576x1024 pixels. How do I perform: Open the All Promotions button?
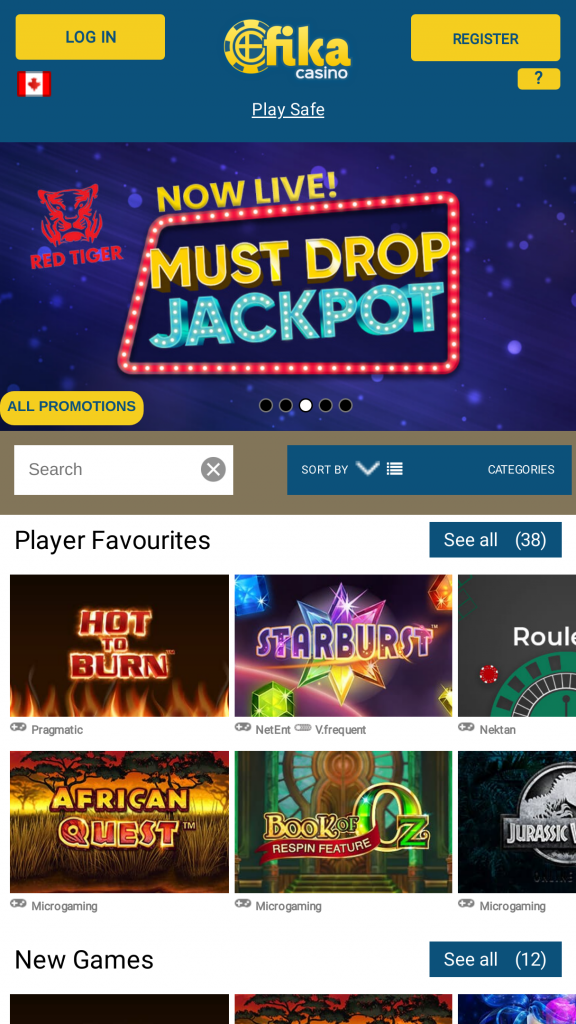coord(71,408)
